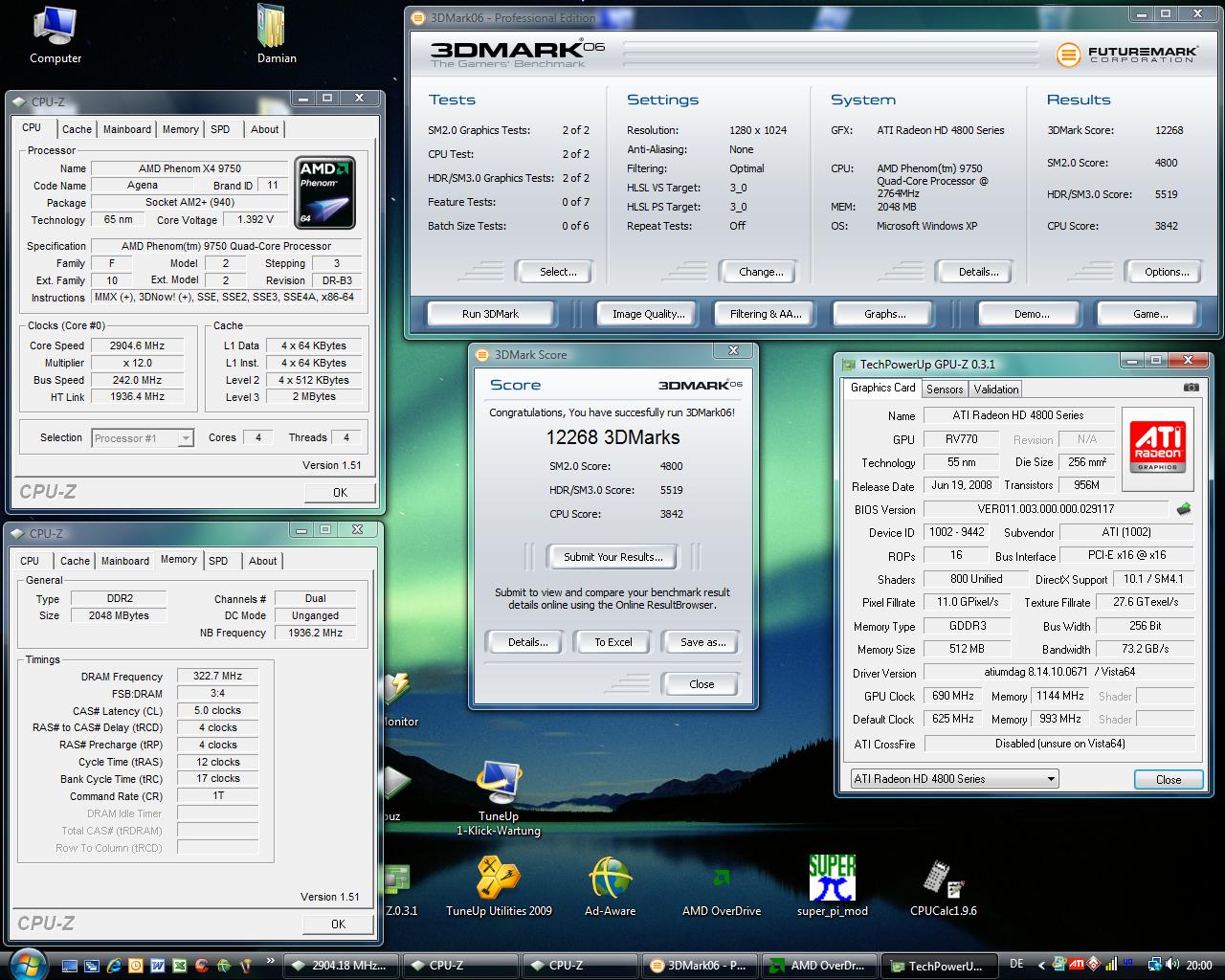Click Save as... button

(x=702, y=642)
